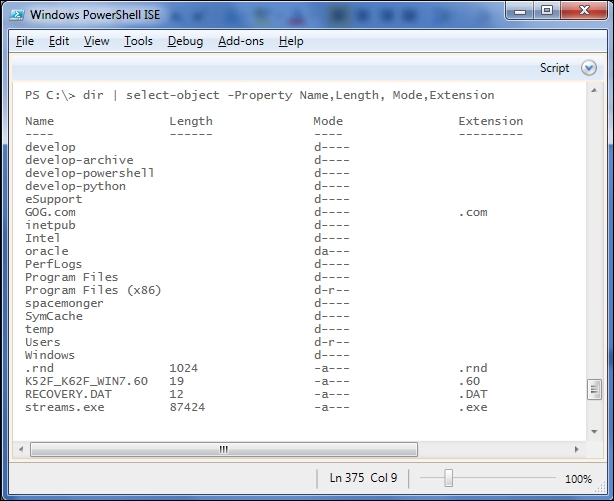Close the PowerShell ISE window
The width and height of the screenshot is (614, 501).
pos(584,11)
